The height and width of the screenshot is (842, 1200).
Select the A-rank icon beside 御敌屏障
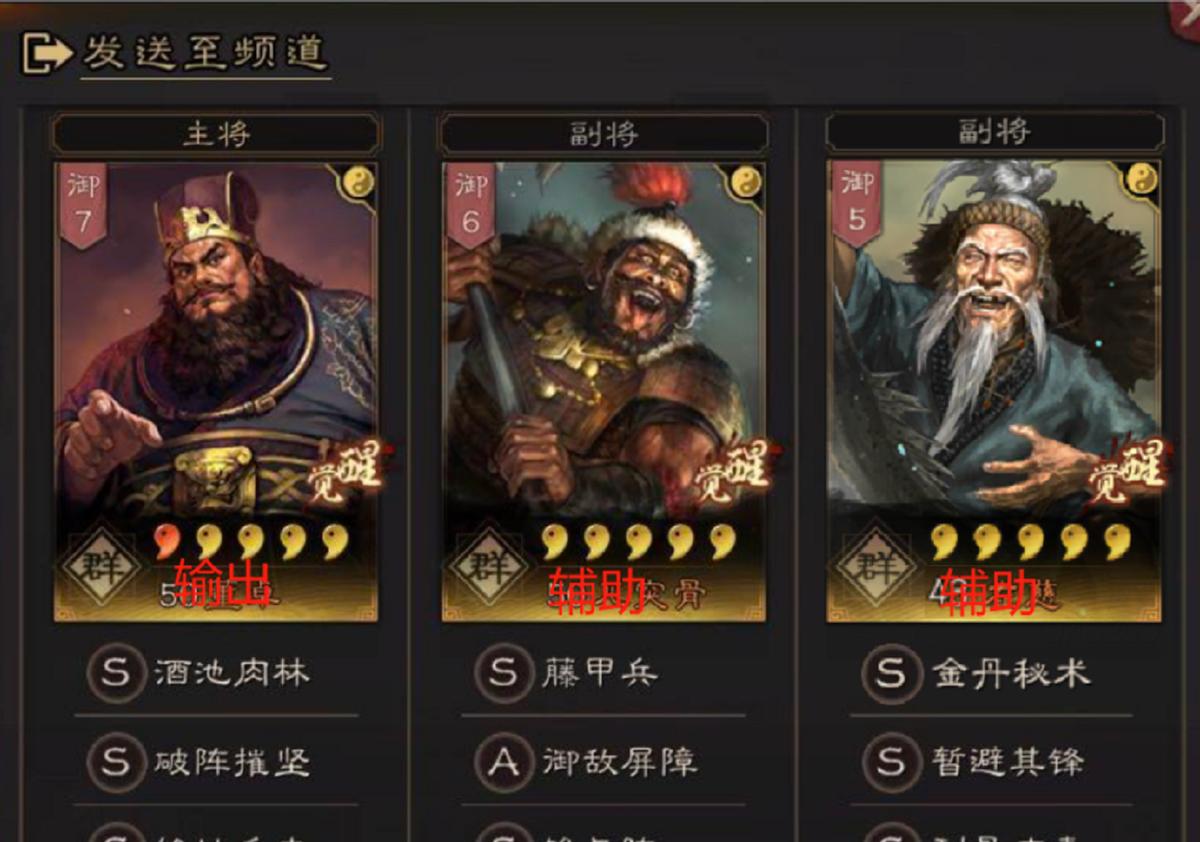coord(503,763)
